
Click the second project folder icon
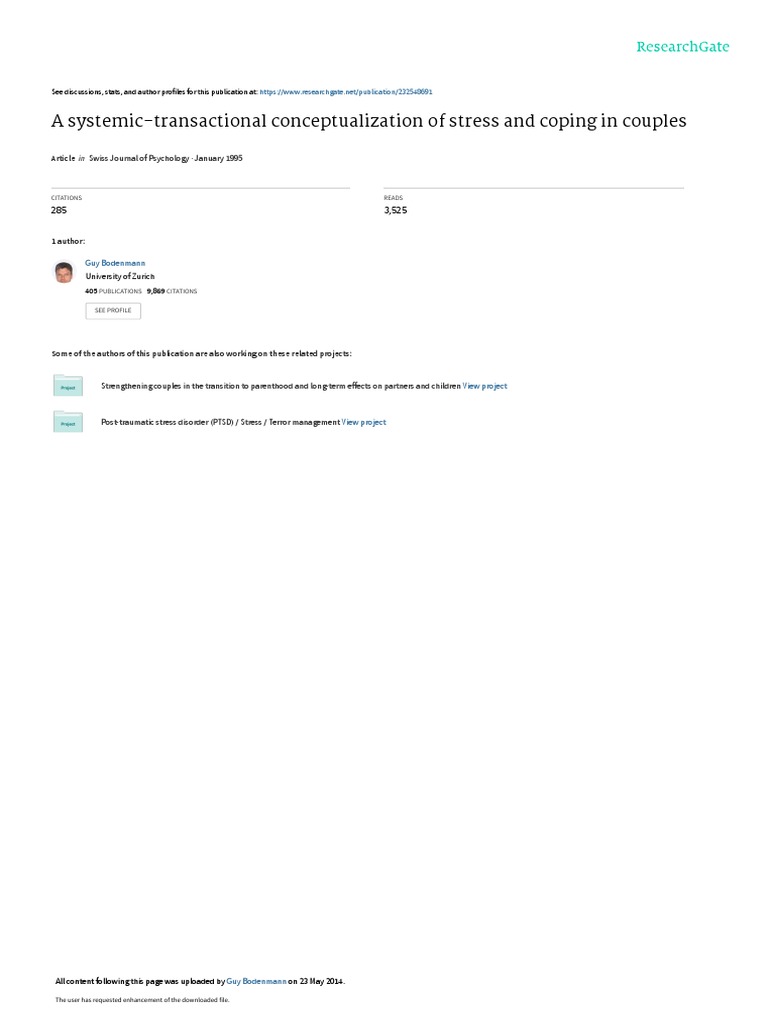click(x=68, y=422)
